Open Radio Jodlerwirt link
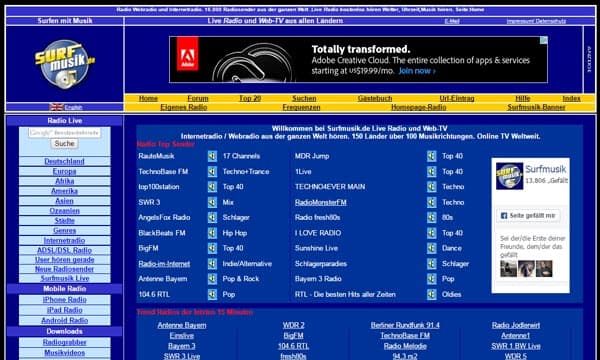Viewport: 600px width, 360px height. [x=516, y=325]
